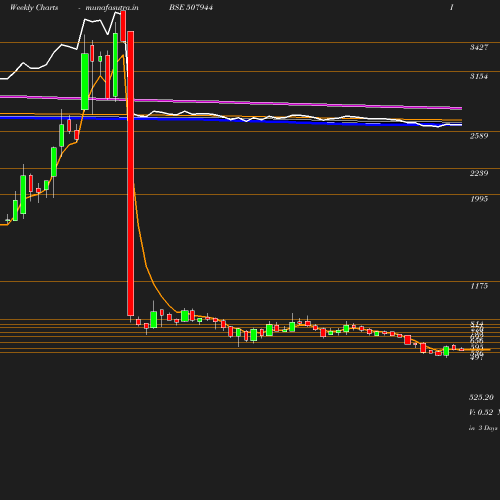Click the "BSE 507944" stock code label
Screen dimensions: 500x500
pyautogui.click(x=191, y=7)
